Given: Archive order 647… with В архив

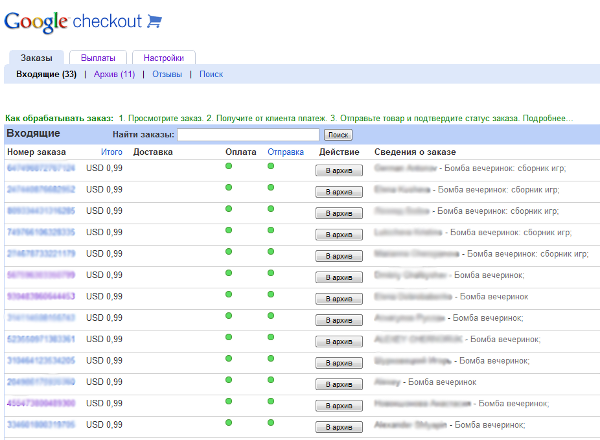Looking at the screenshot, I should [x=339, y=171].
